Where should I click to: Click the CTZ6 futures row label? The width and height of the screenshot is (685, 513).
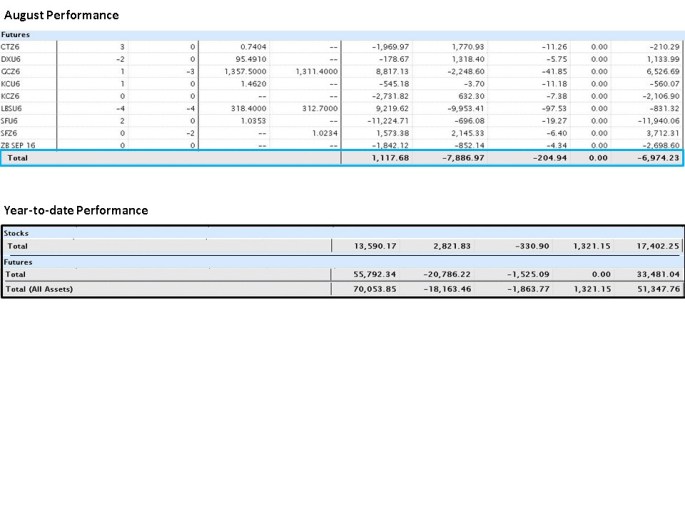[x=10, y=47]
